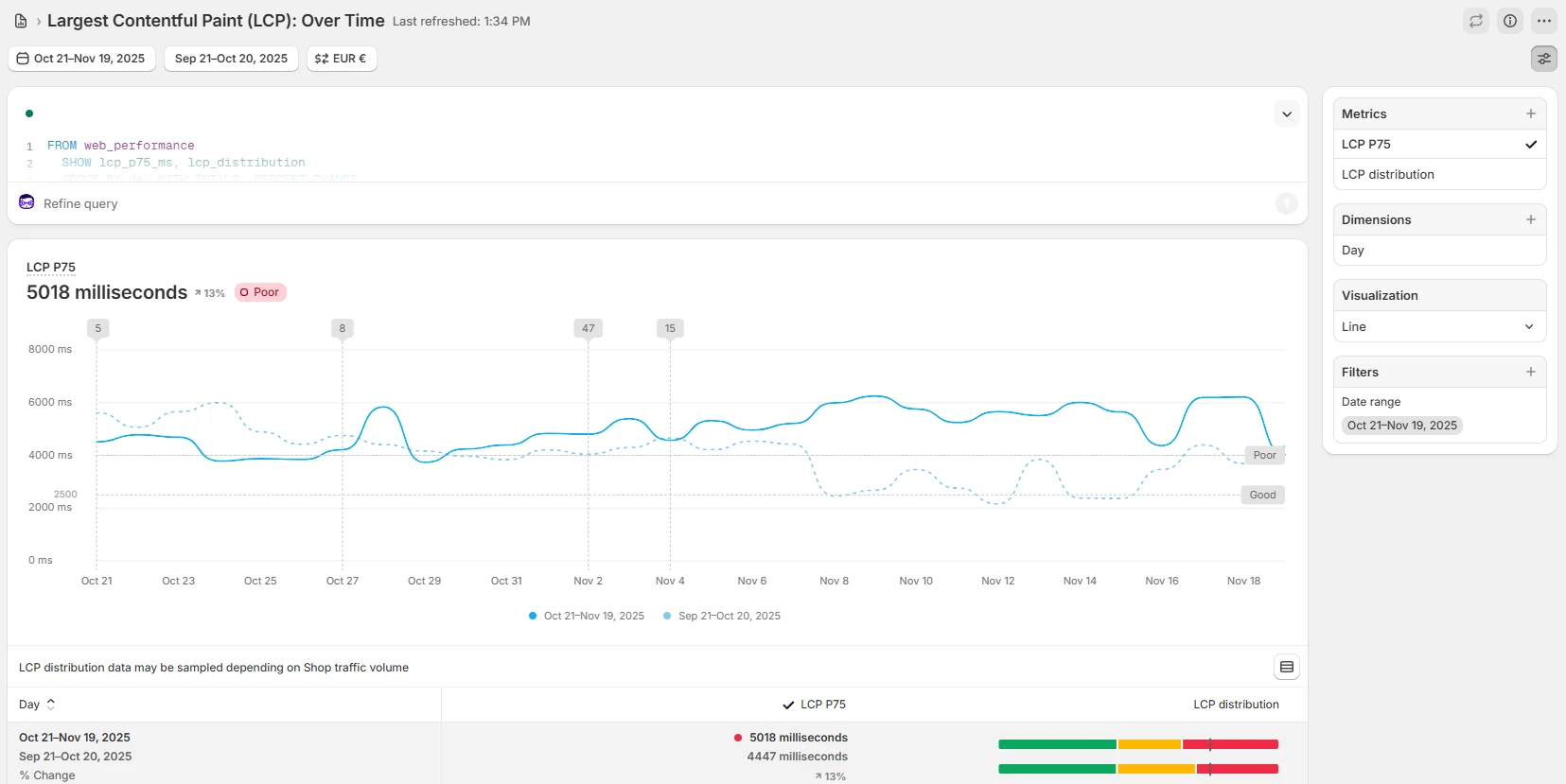Open the Line visualization dropdown

1439,326
